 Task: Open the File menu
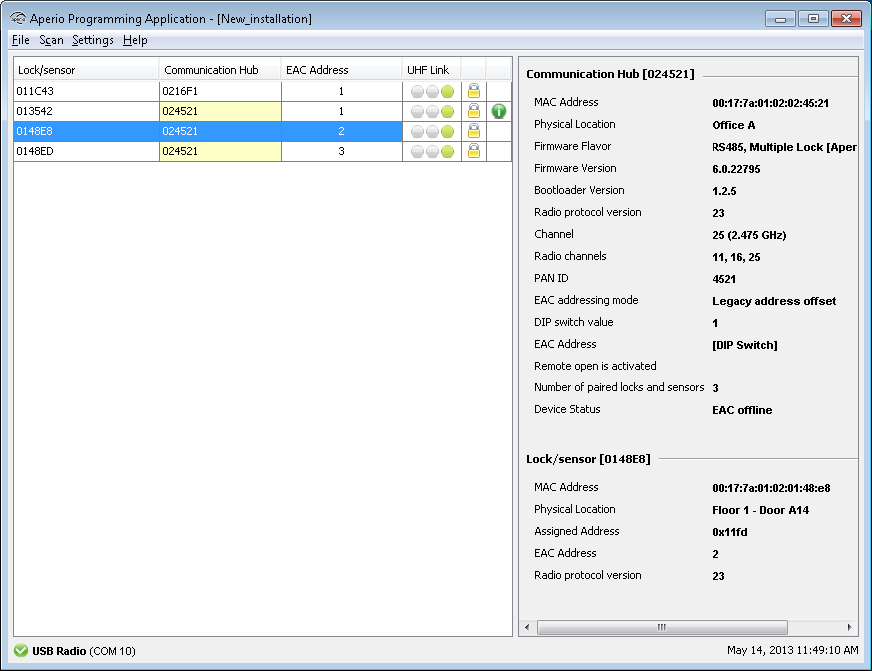tap(21, 40)
